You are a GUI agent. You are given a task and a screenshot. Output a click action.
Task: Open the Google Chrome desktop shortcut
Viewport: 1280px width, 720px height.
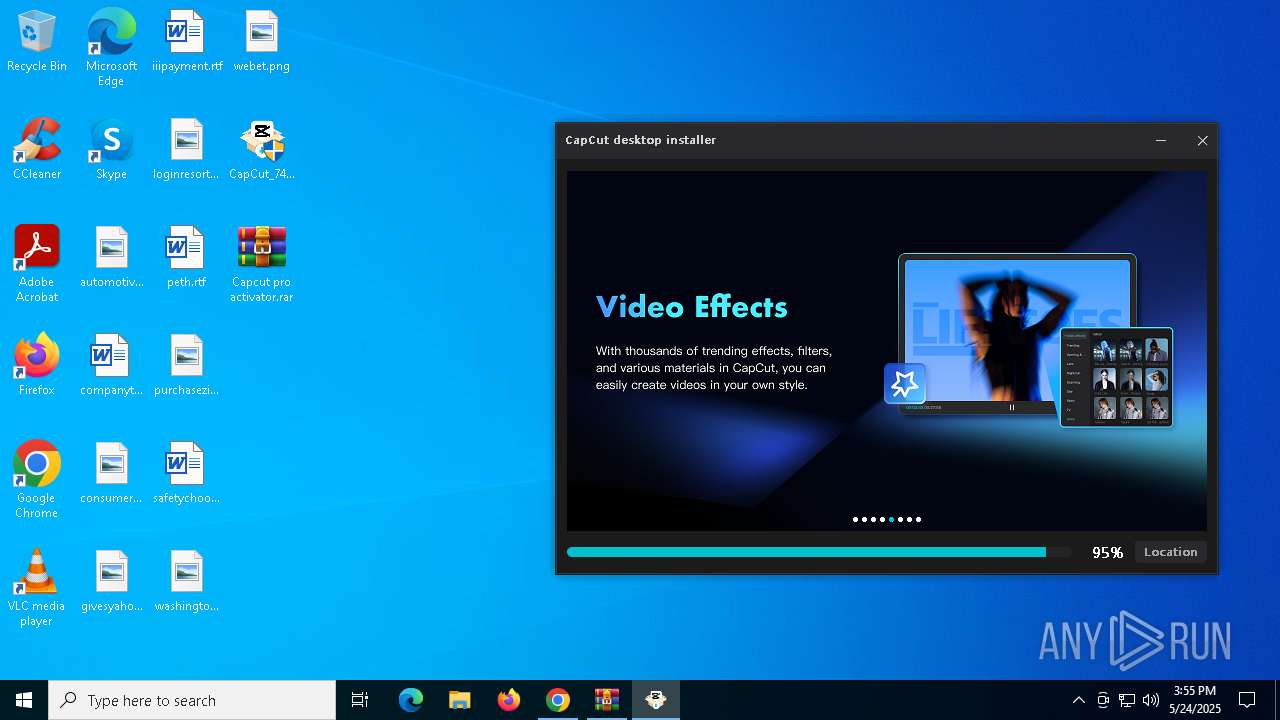click(x=37, y=480)
